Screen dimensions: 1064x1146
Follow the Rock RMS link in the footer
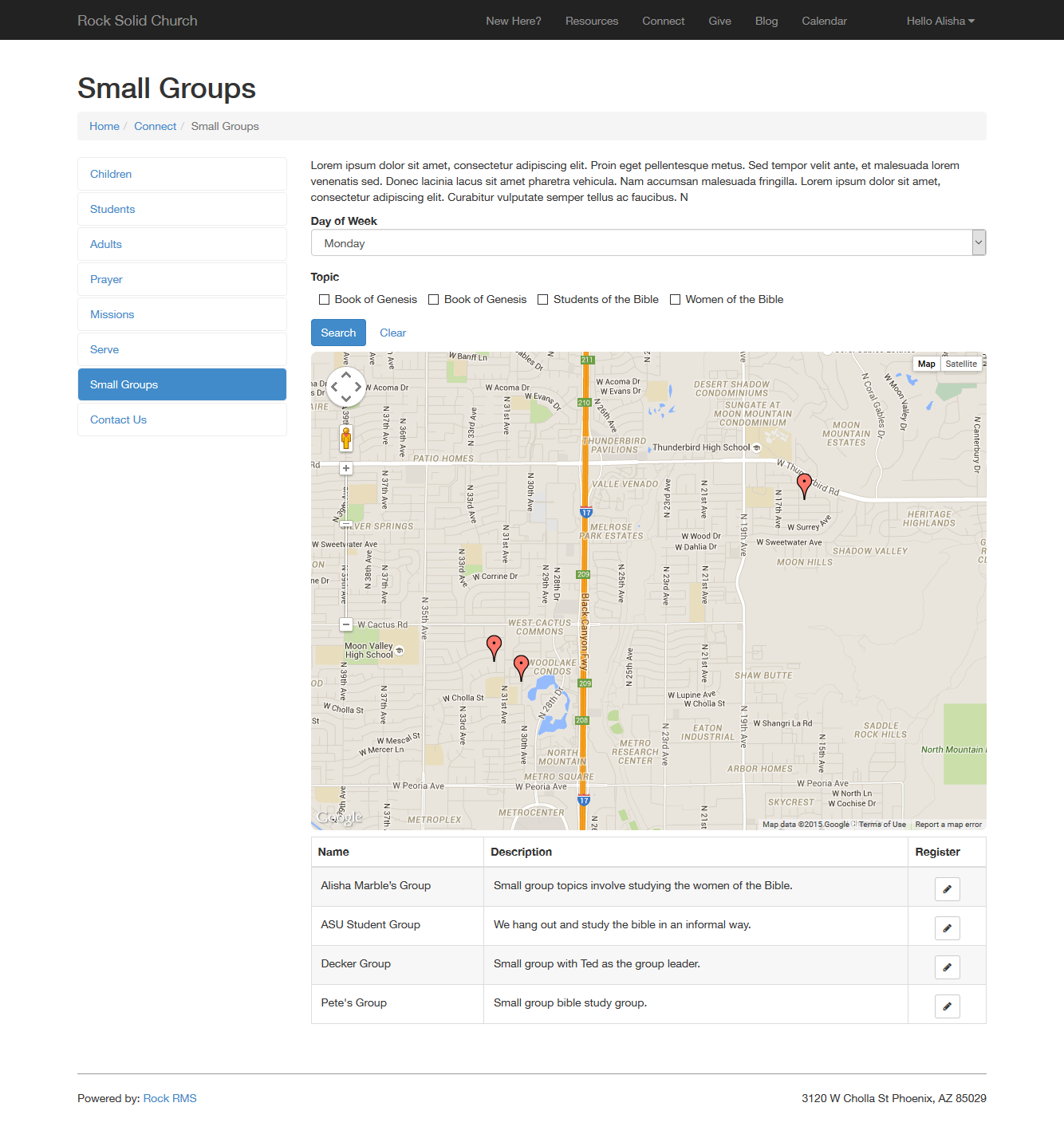point(169,1098)
